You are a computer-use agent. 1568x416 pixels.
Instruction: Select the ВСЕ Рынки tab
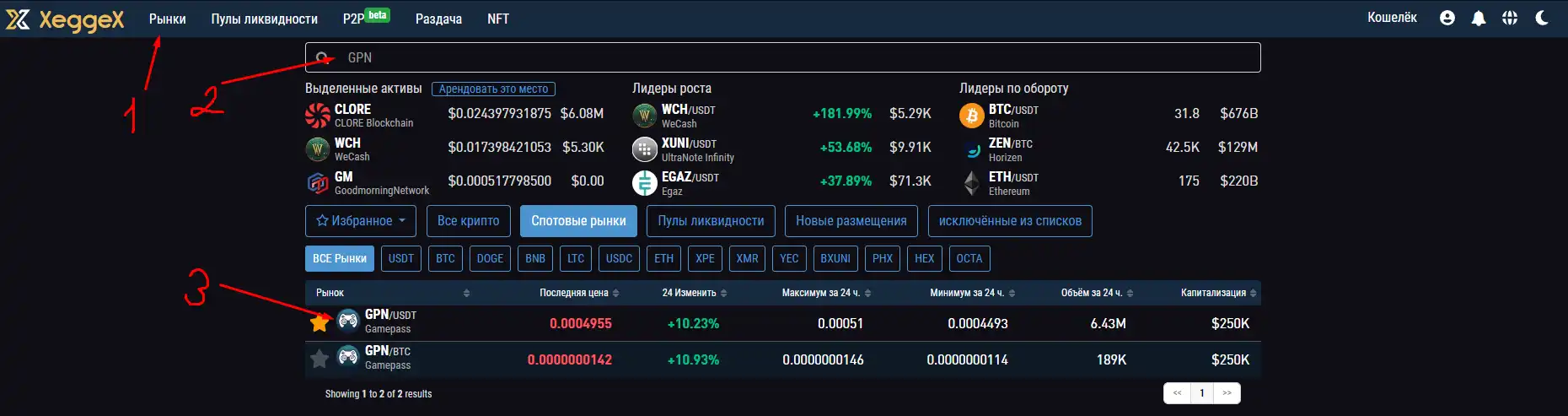(340, 258)
